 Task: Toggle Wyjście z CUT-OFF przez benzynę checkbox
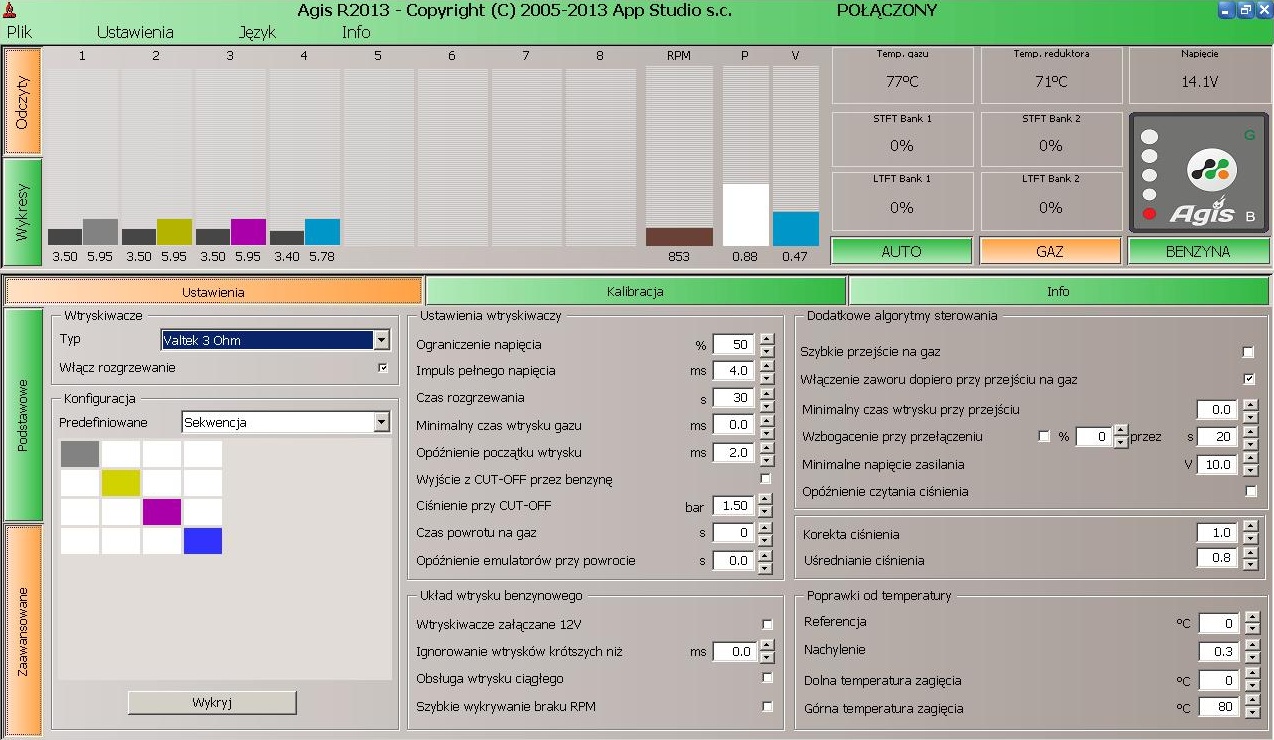coord(767,479)
